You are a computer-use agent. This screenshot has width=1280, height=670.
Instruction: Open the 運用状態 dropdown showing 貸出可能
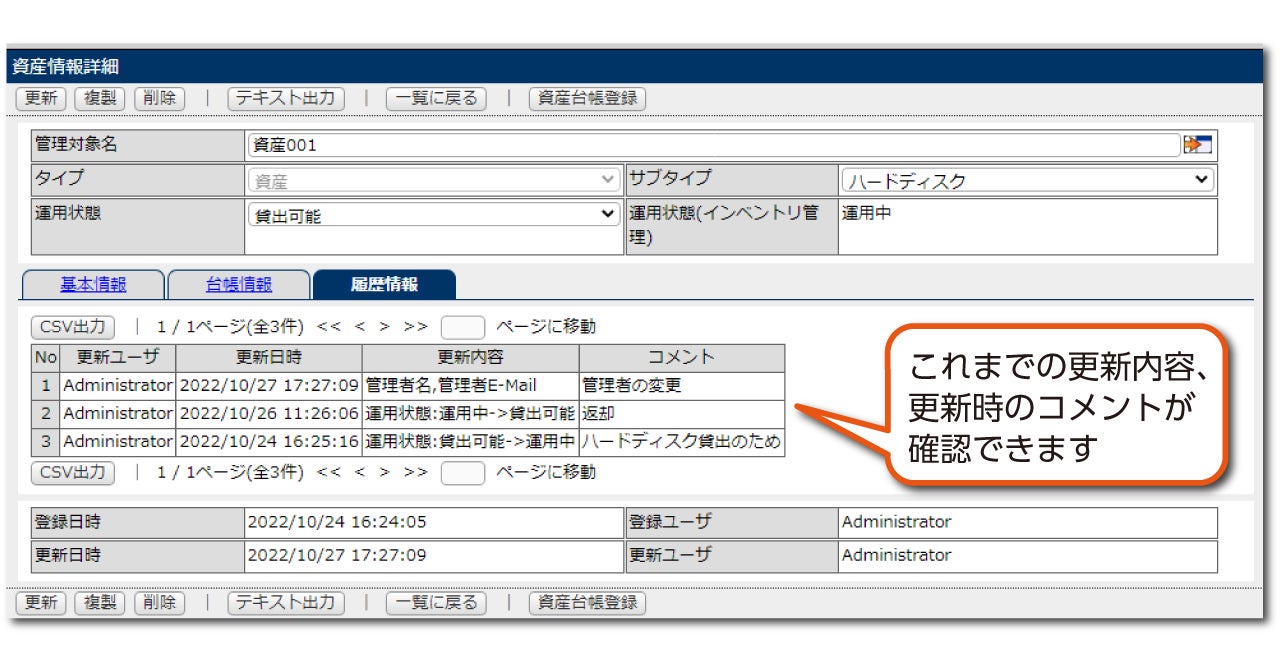pyautogui.click(x=434, y=215)
